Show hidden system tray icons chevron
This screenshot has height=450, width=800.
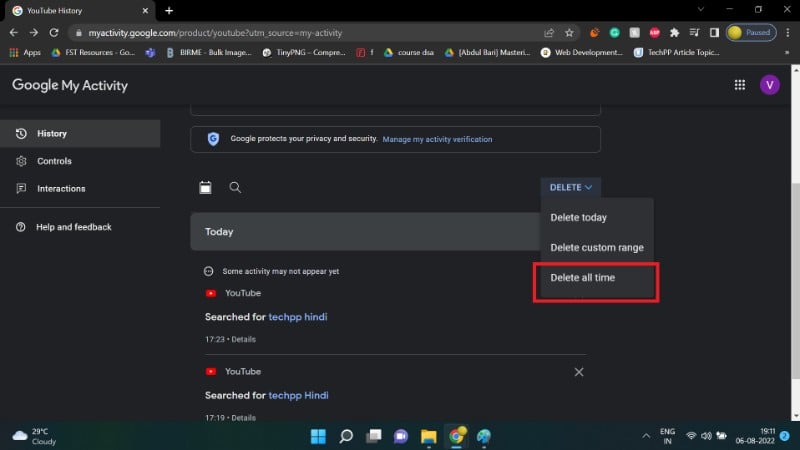coord(646,436)
